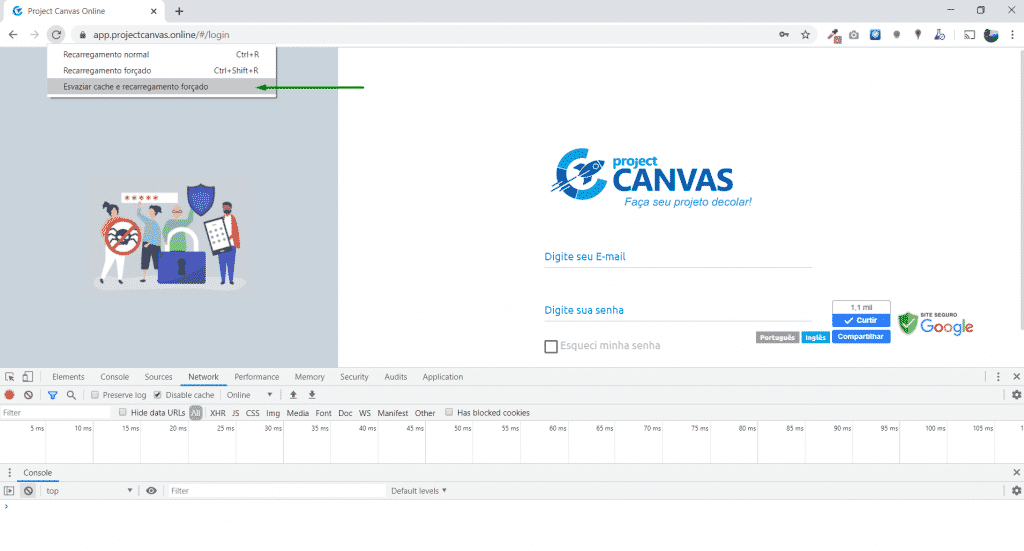Click the Digite sua senha field

tap(678, 311)
